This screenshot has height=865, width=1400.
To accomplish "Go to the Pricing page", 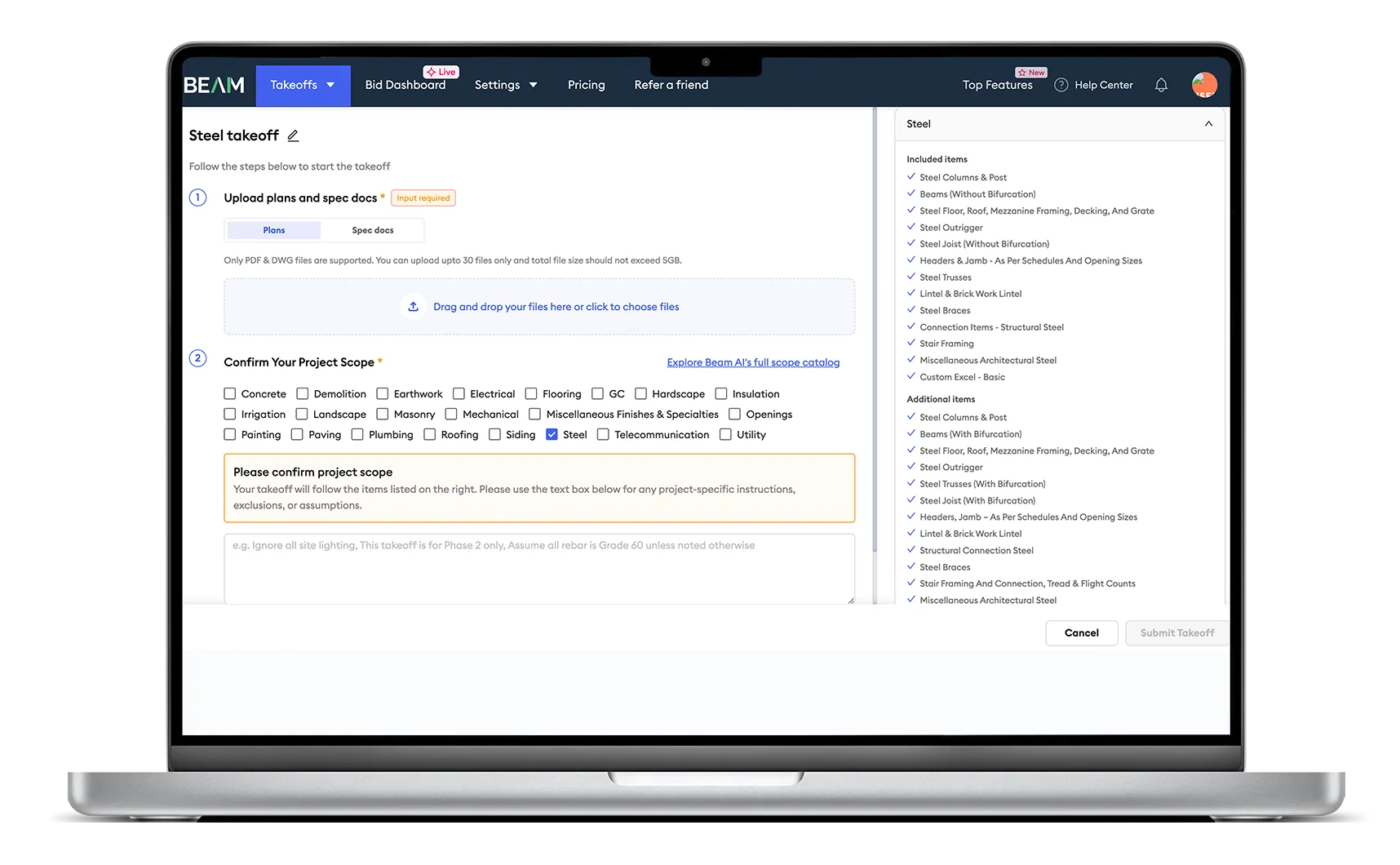I will [587, 85].
